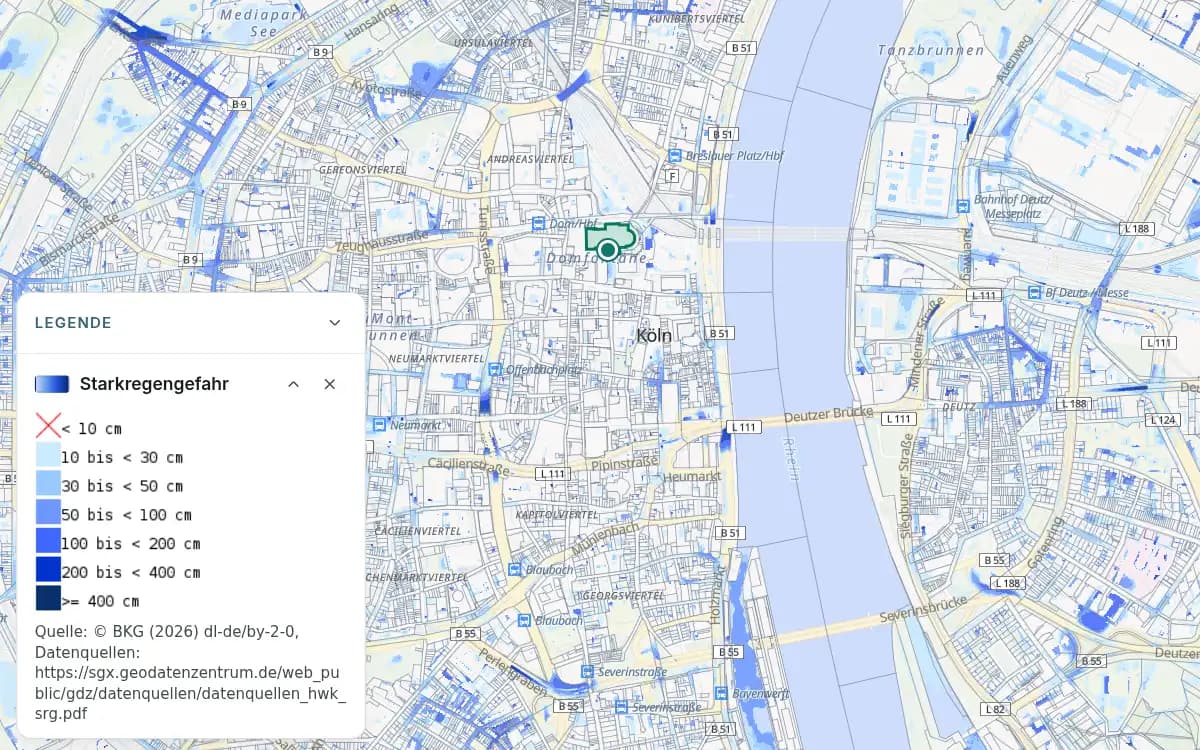
Task: Click the 50 bis < 100 cm swatch
Action: pos(48,514)
